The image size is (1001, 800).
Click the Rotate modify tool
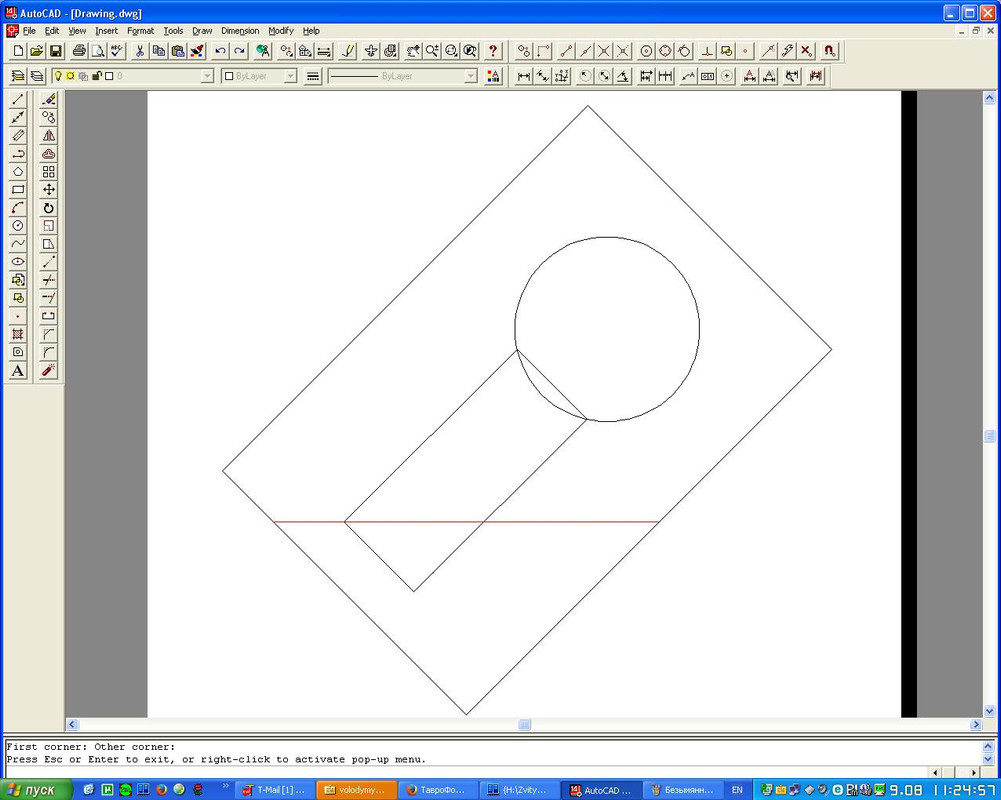tap(49, 208)
